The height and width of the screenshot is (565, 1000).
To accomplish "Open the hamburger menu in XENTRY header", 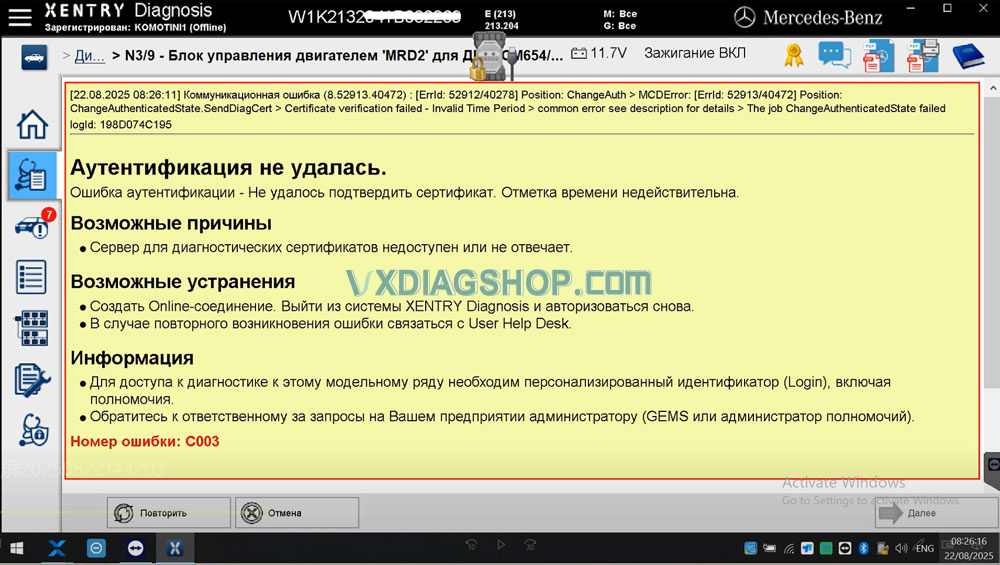I will (20, 17).
